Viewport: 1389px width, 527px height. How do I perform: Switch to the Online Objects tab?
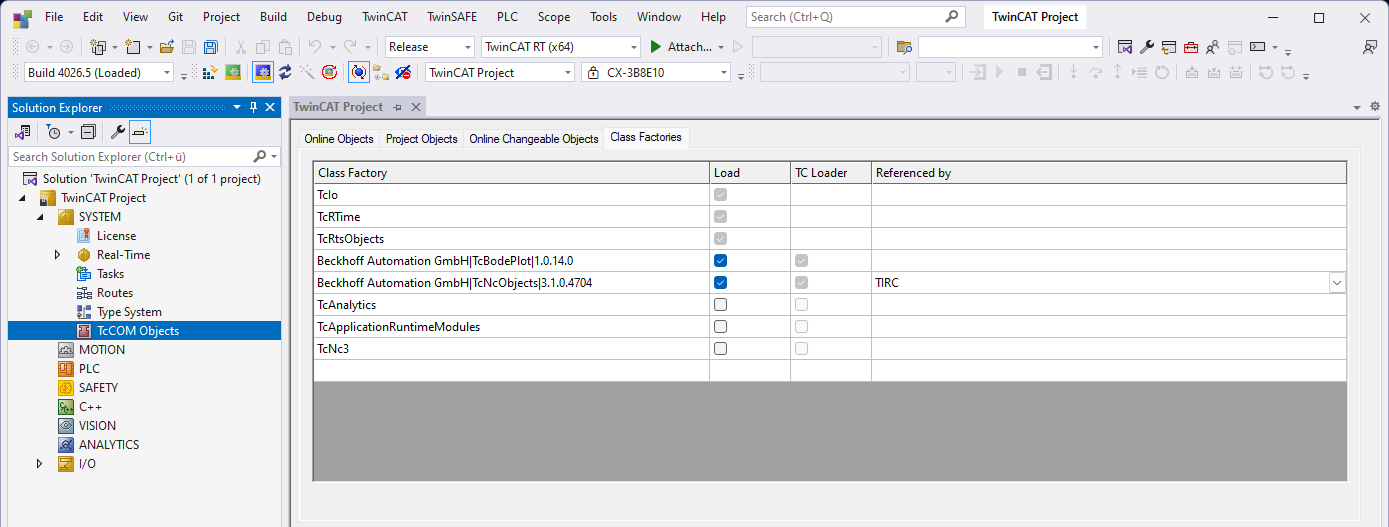tap(339, 139)
